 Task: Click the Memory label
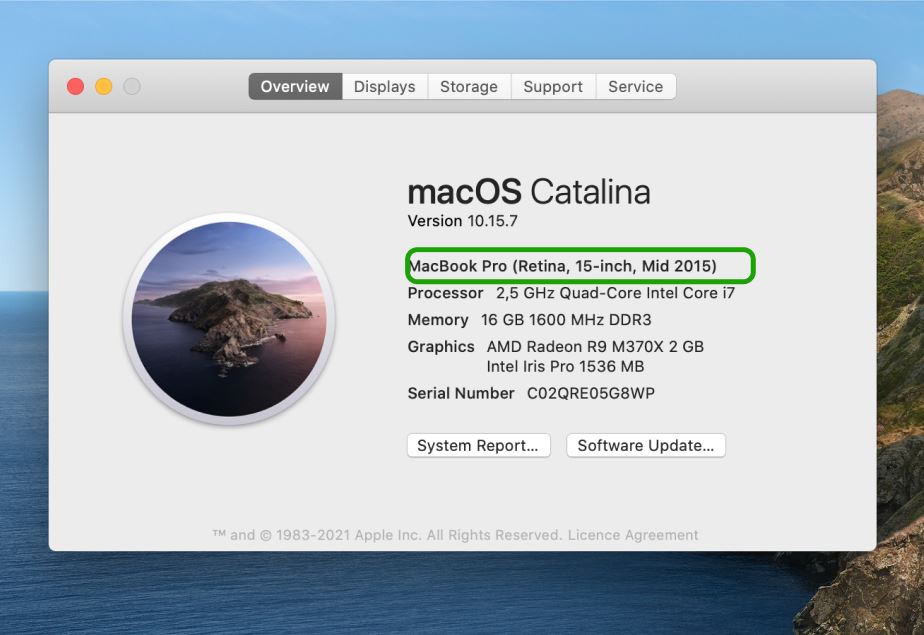tap(438, 320)
